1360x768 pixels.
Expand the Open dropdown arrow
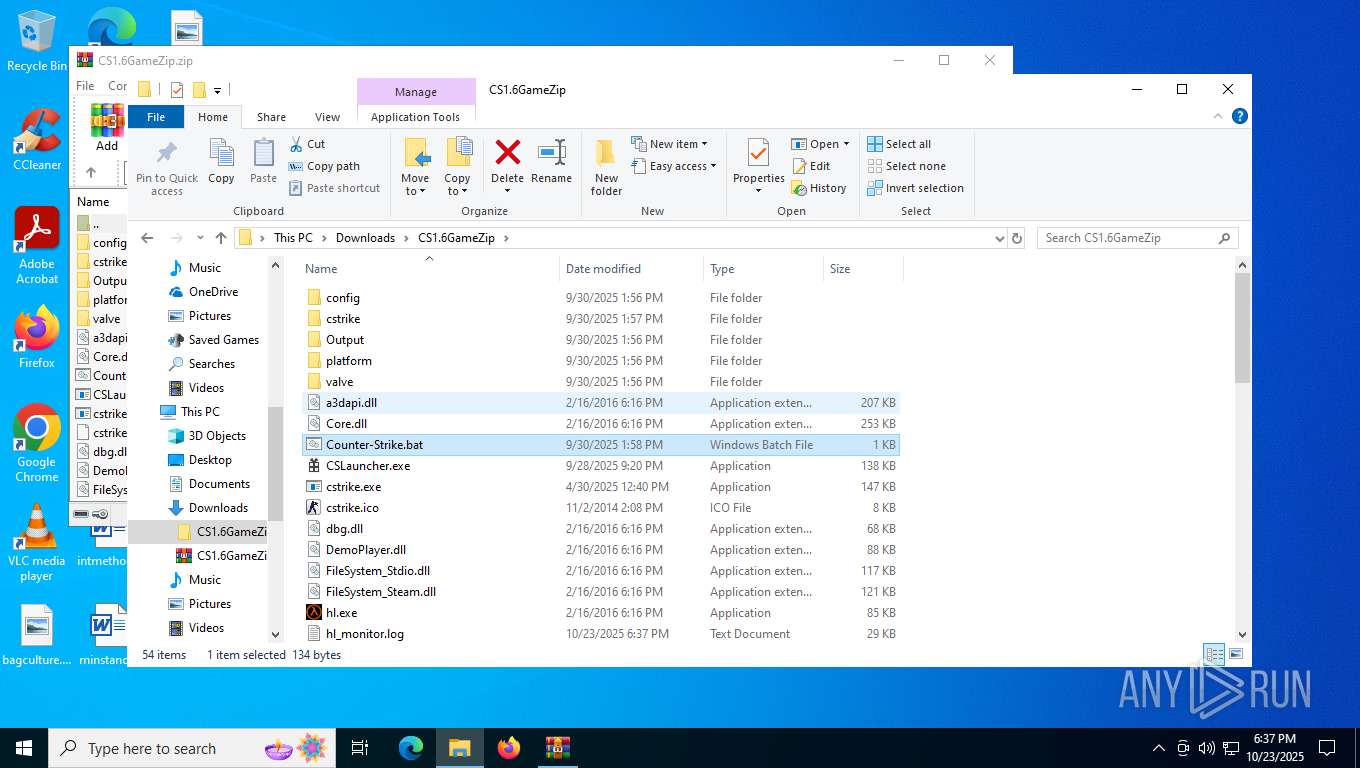(x=846, y=144)
